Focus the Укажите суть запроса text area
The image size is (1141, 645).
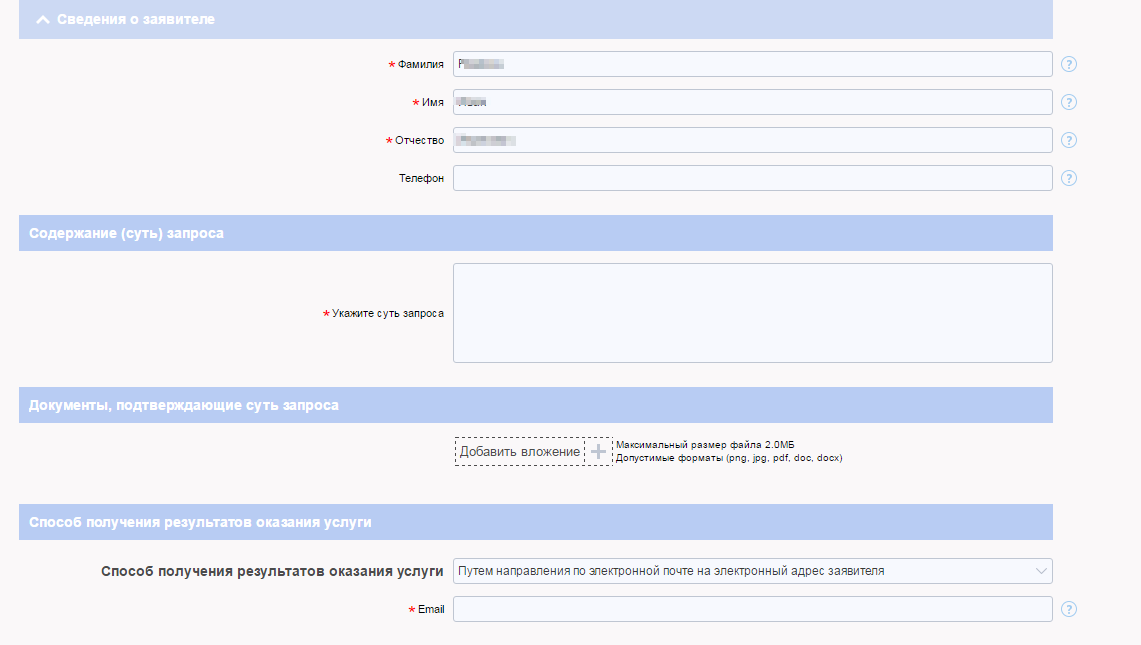[x=752, y=313]
